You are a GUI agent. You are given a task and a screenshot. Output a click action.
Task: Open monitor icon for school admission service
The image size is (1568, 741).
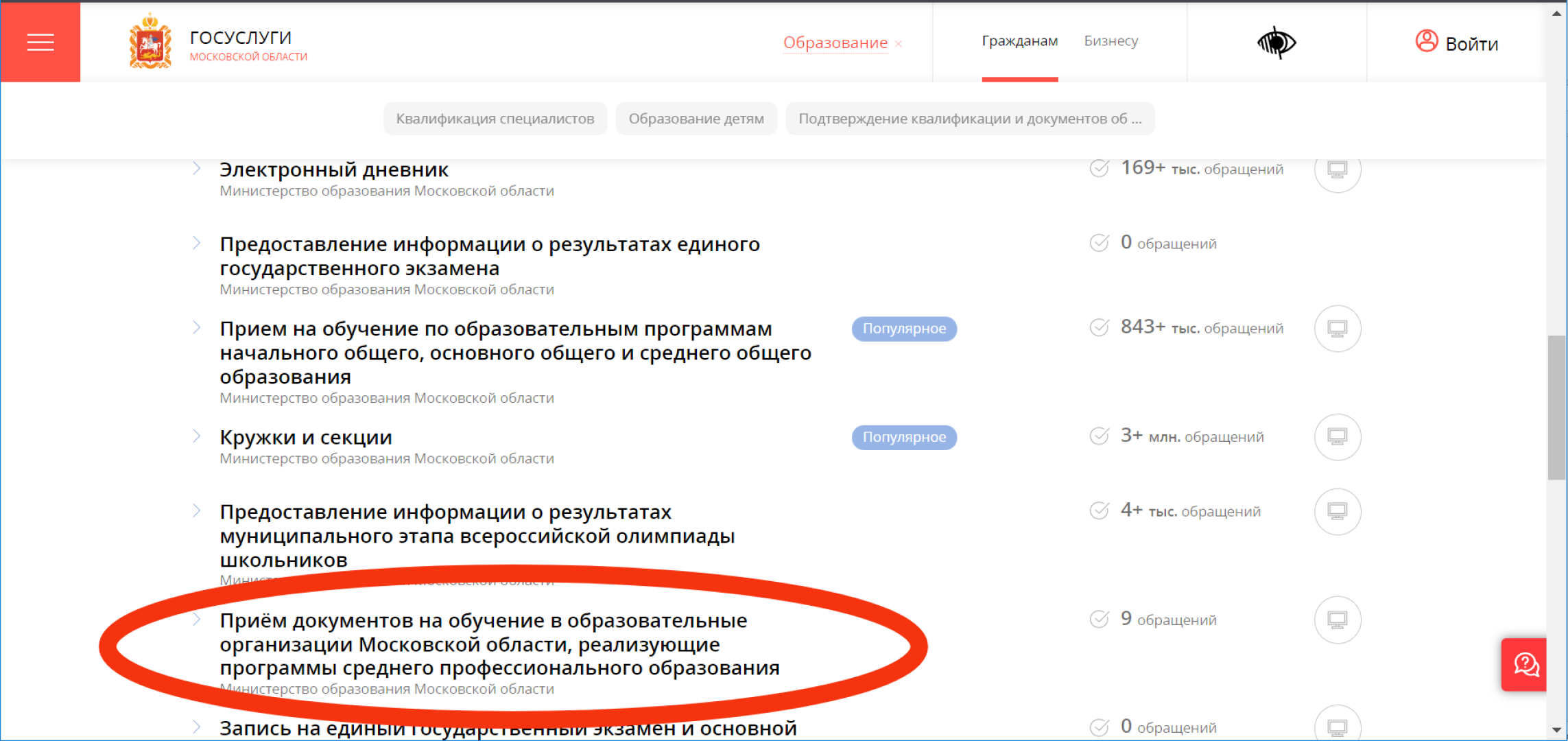[1337, 329]
